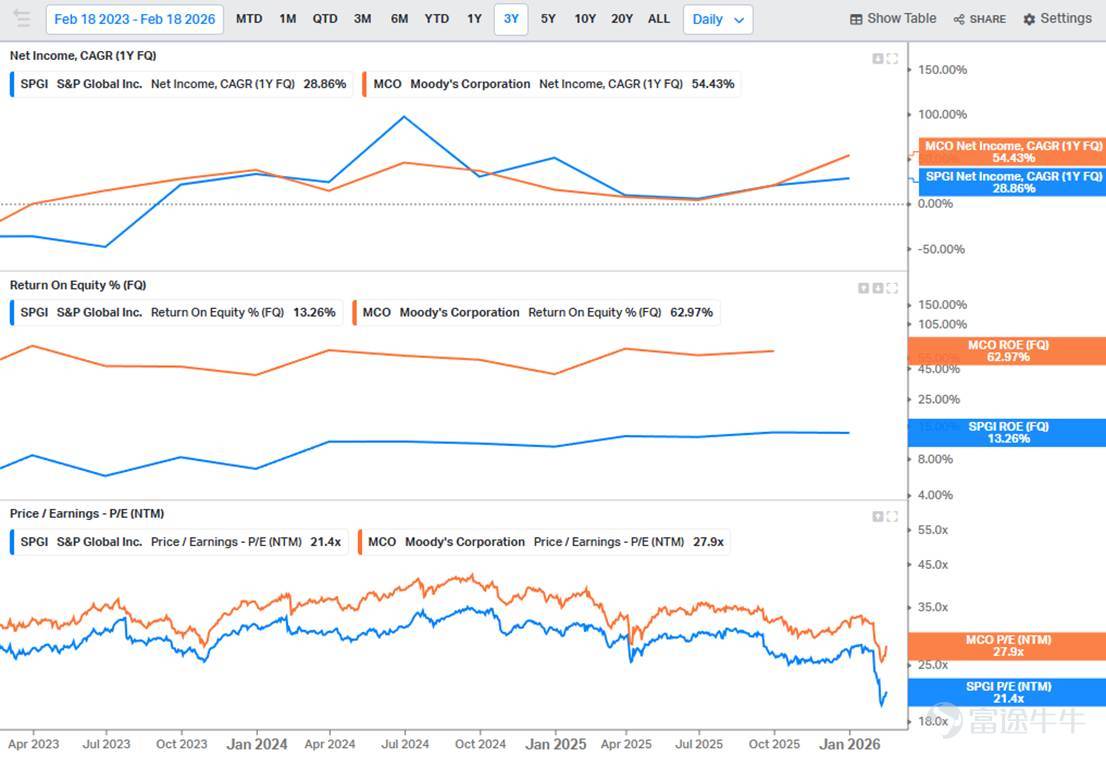Click the -50.00% y-axis tick label
Viewport: 1106px width, 757px height.
point(941,249)
